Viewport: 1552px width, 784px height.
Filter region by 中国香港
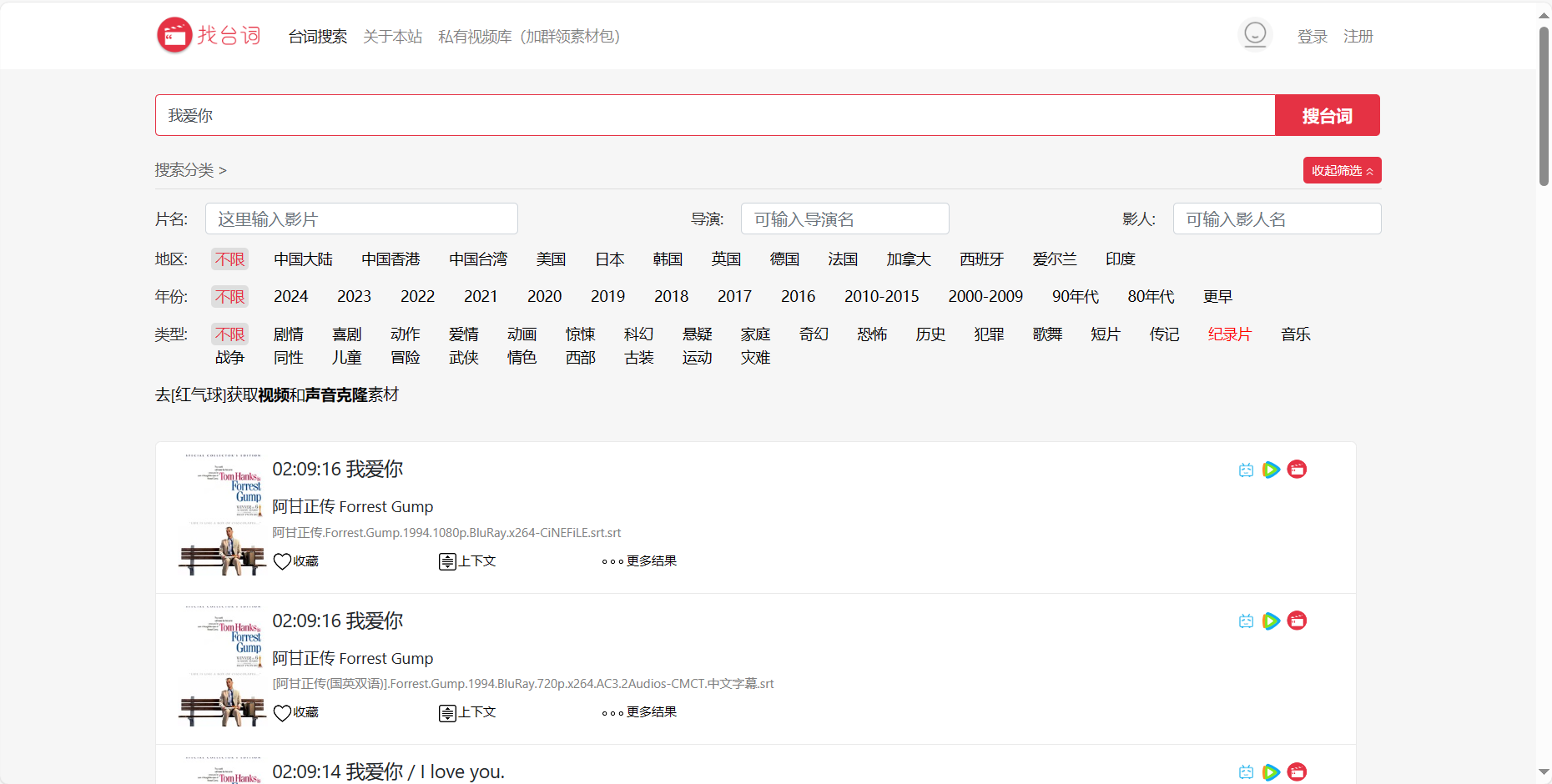391,259
